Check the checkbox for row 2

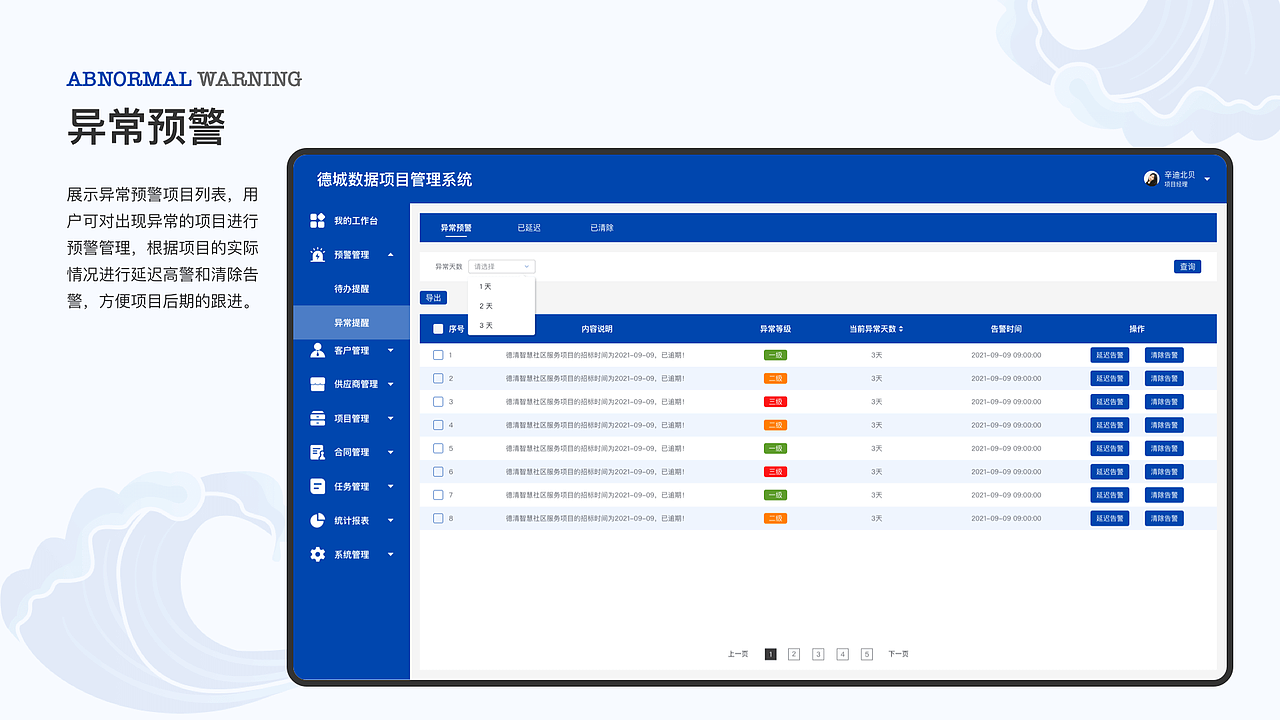438,378
